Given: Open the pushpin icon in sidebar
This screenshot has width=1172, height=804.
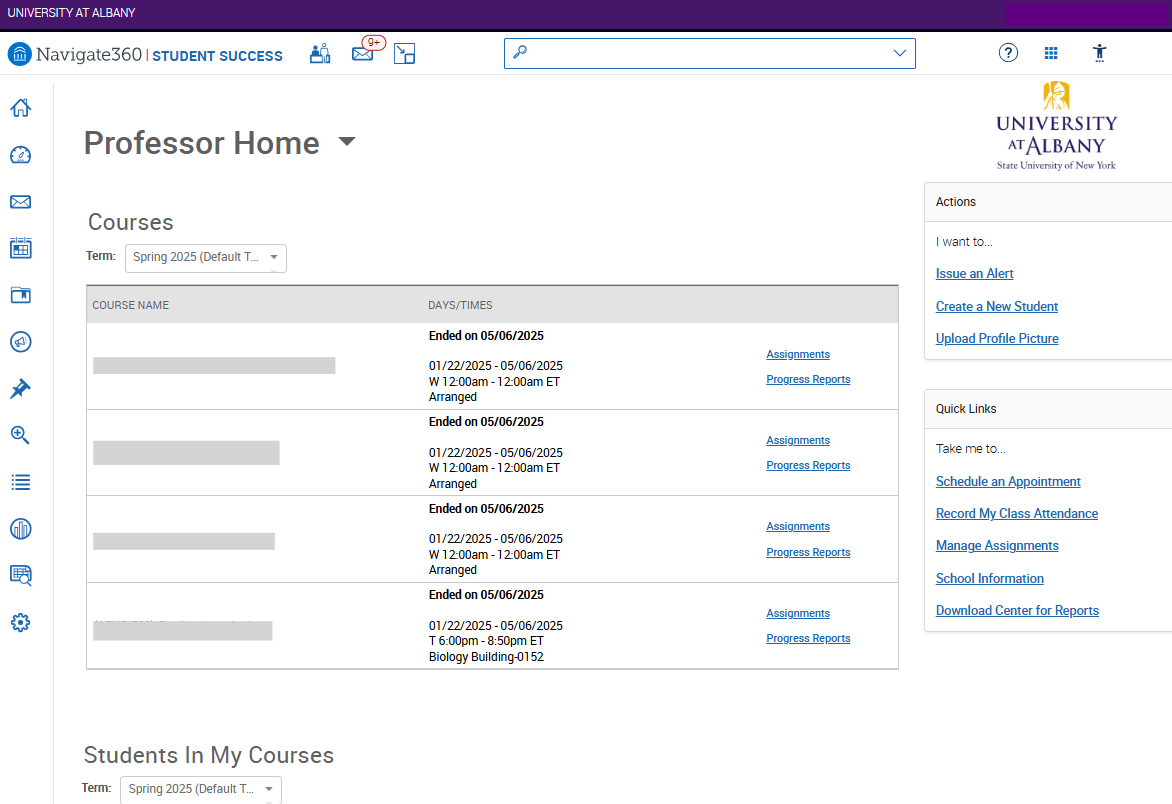Looking at the screenshot, I should pos(20,389).
